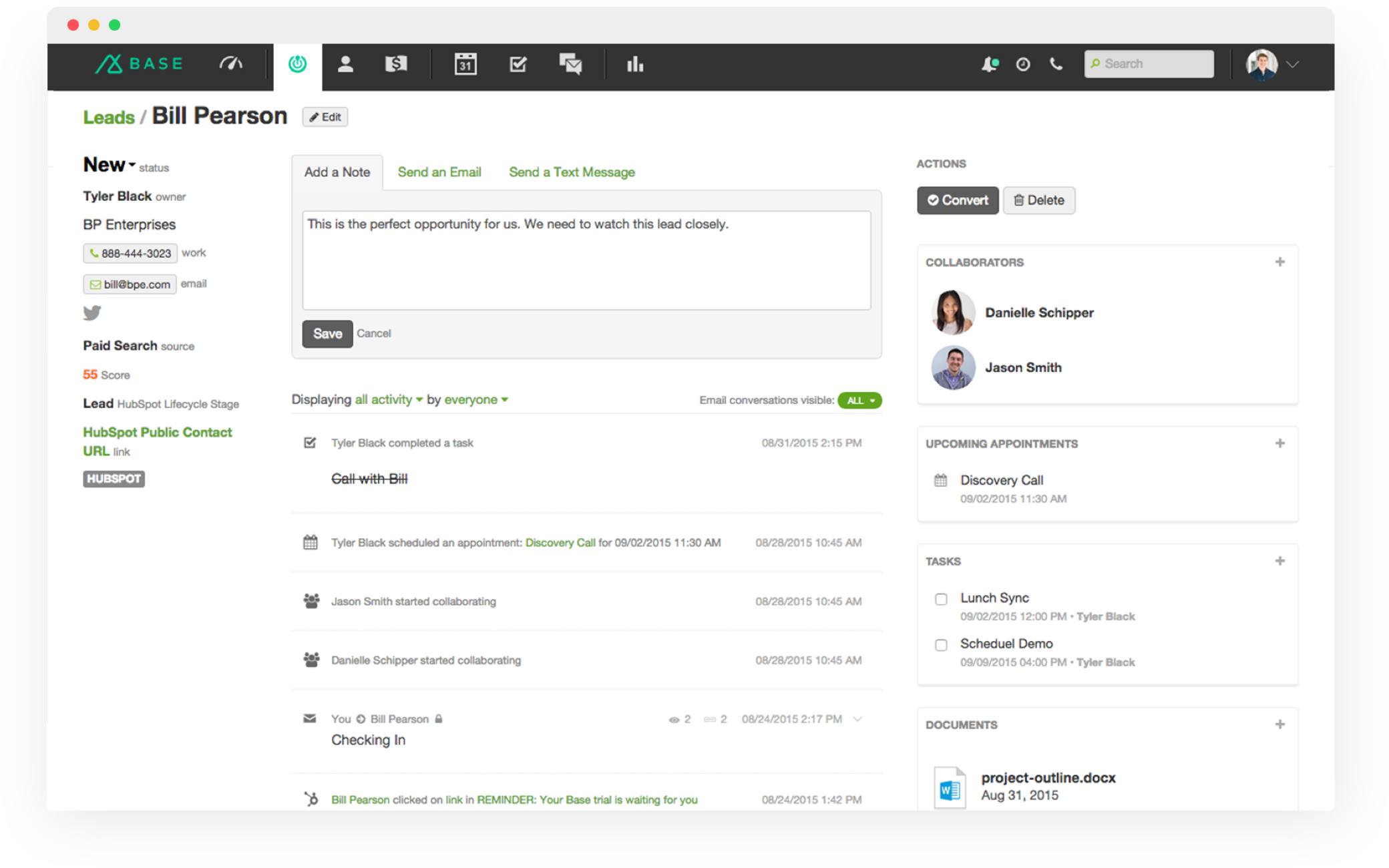Cancel the note
Viewport: 1389px width, 868px height.
coord(373,333)
